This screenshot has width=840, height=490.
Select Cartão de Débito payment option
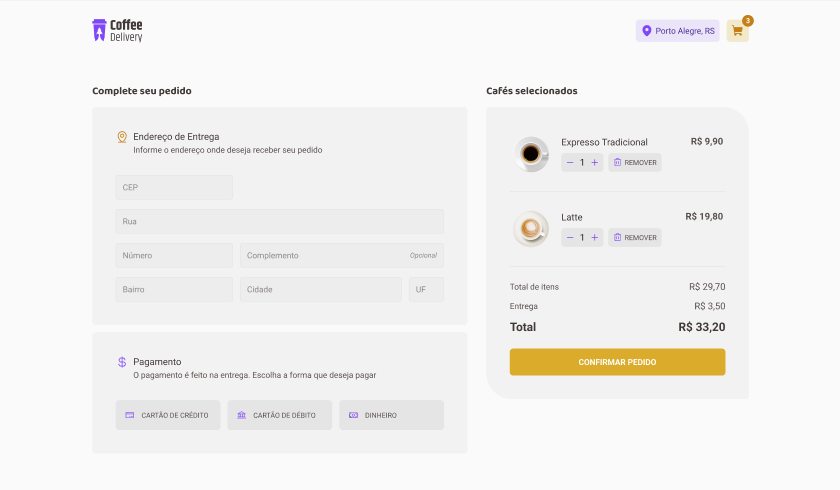pos(280,415)
